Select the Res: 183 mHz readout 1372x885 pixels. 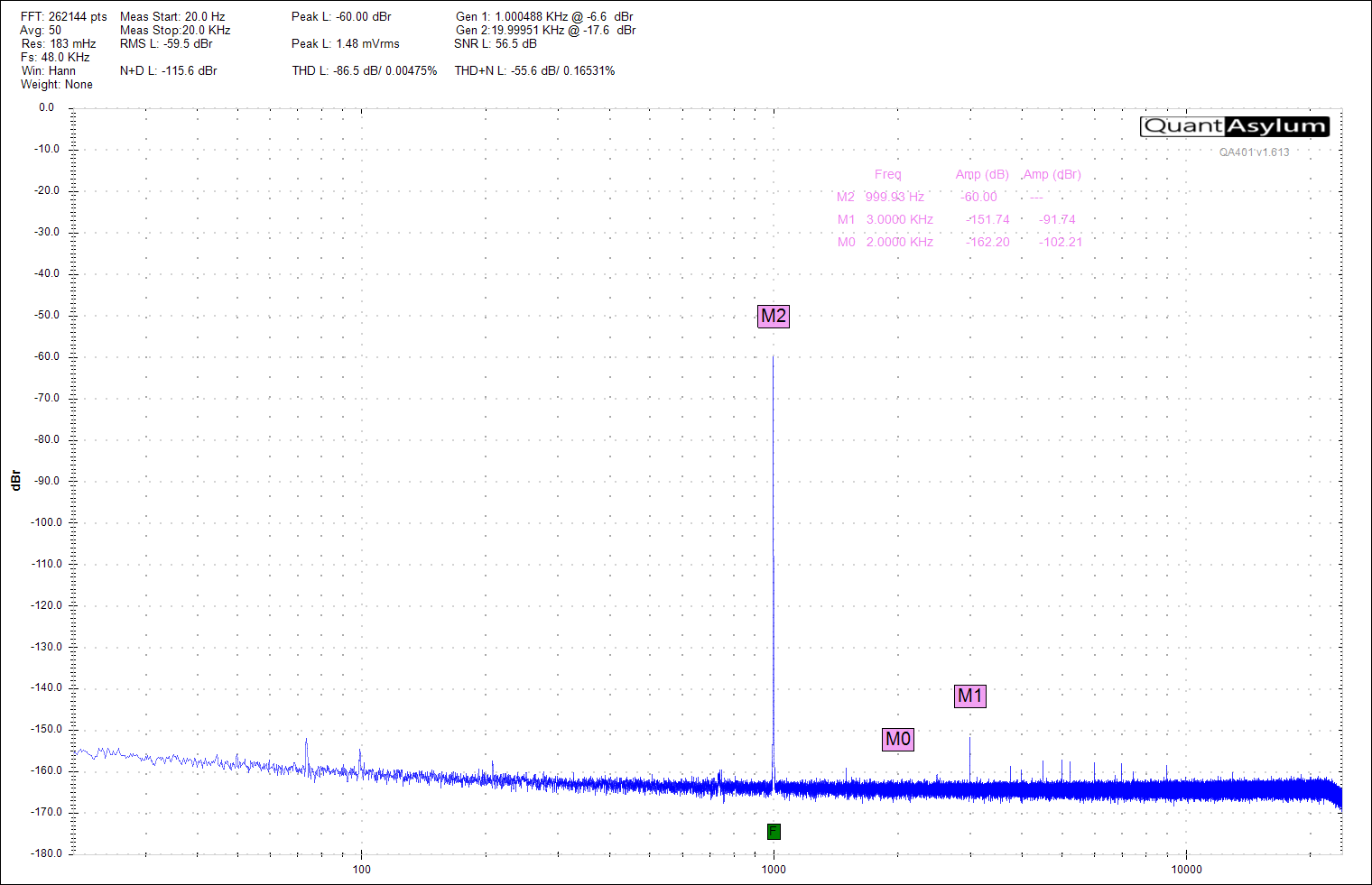coord(59,44)
